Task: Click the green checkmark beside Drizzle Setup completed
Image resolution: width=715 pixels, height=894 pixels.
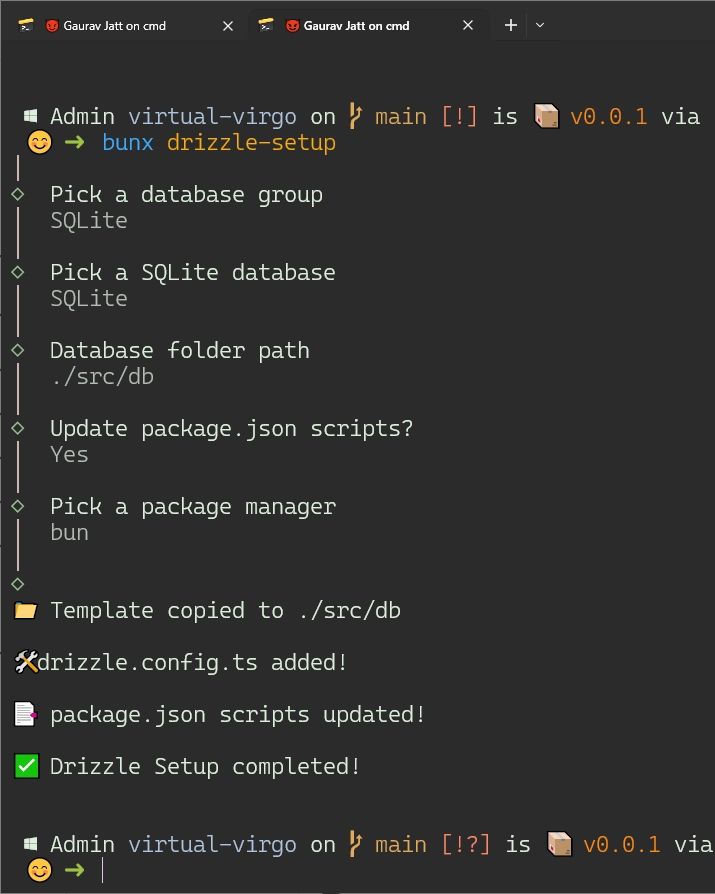Action: point(26,766)
